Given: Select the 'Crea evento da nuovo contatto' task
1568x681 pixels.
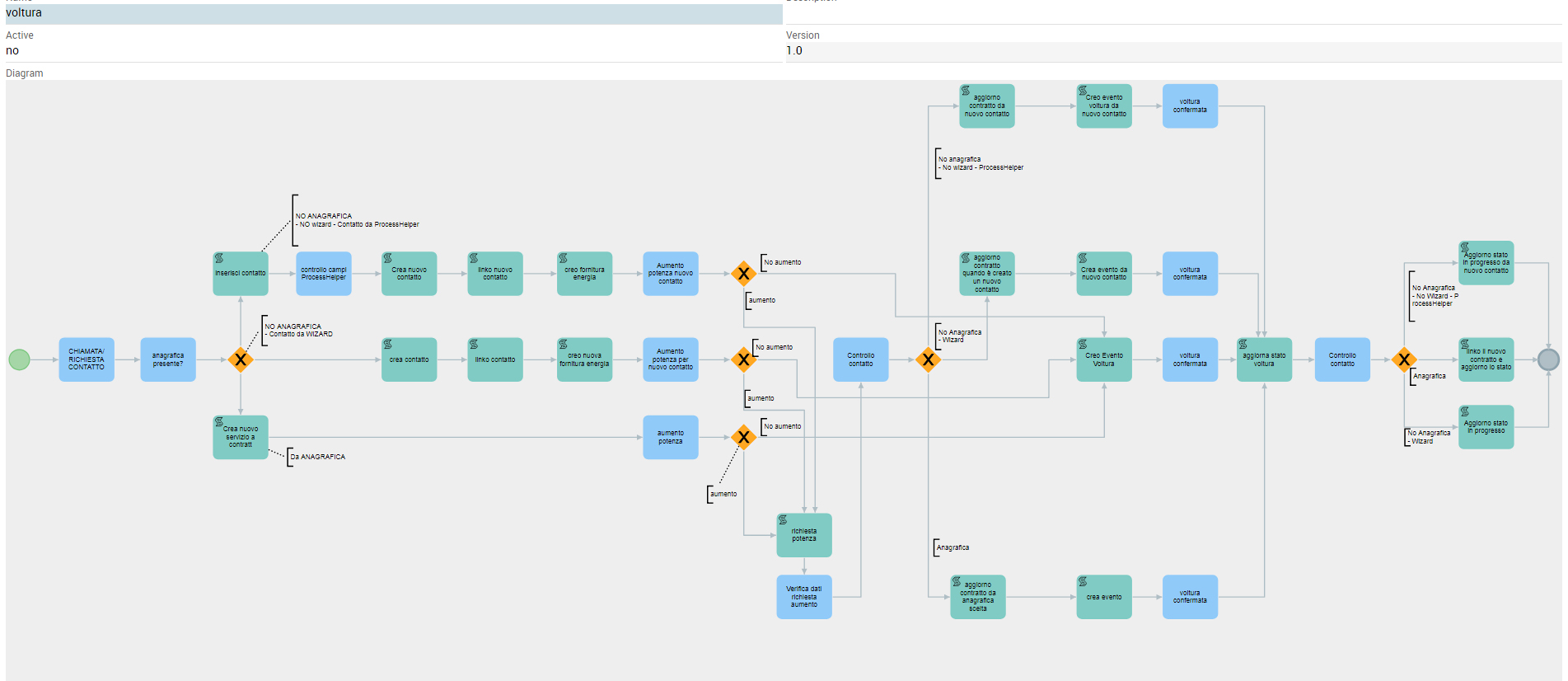Looking at the screenshot, I should pyautogui.click(x=1104, y=274).
